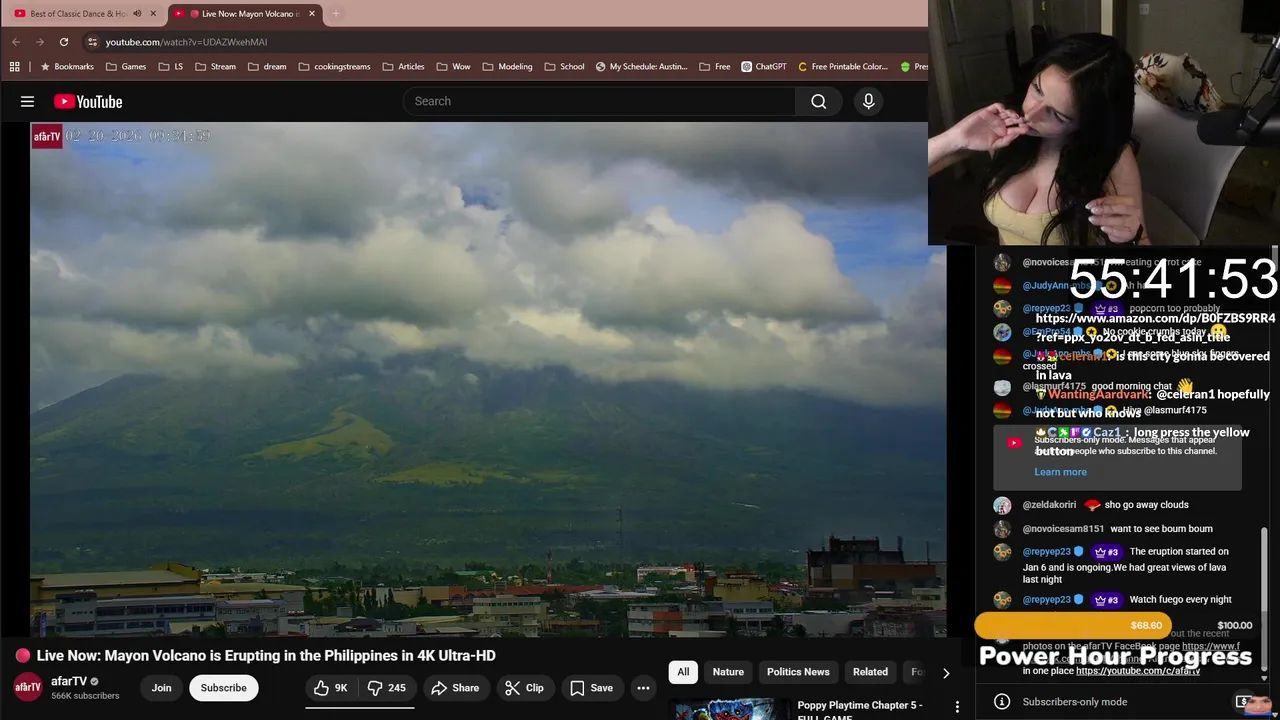Open afarTV channel name link
The width and height of the screenshot is (1280, 720).
69,681
